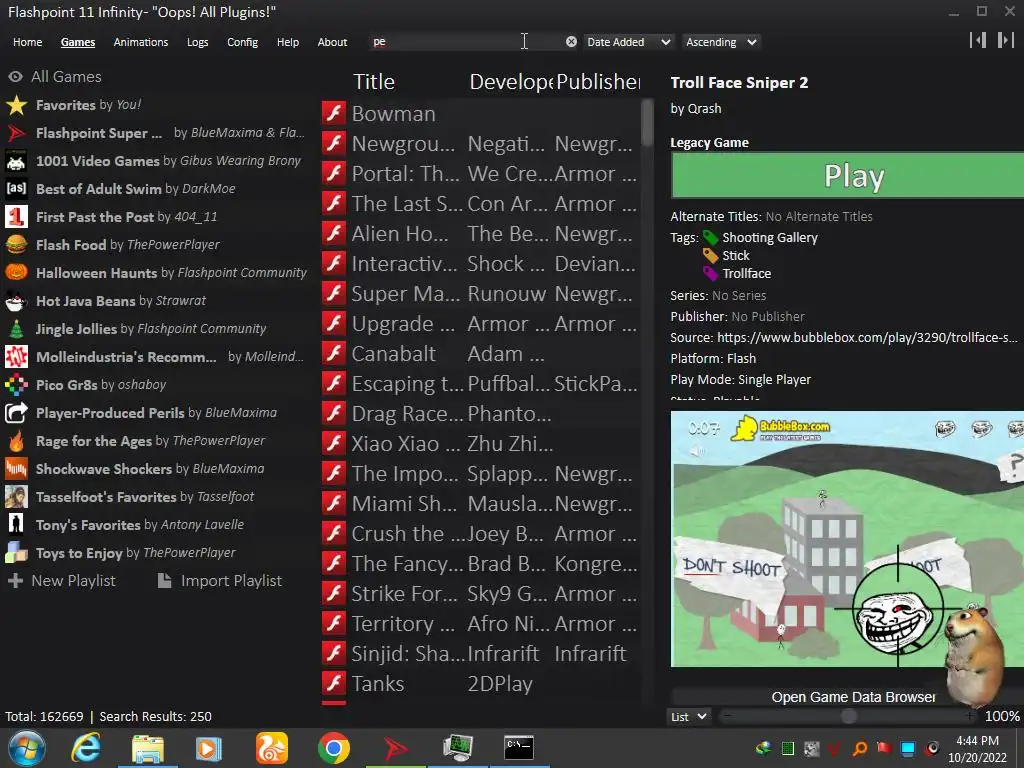Click the Troll Face Sniper 2 screenshot
The image size is (1024, 768).
(x=848, y=539)
